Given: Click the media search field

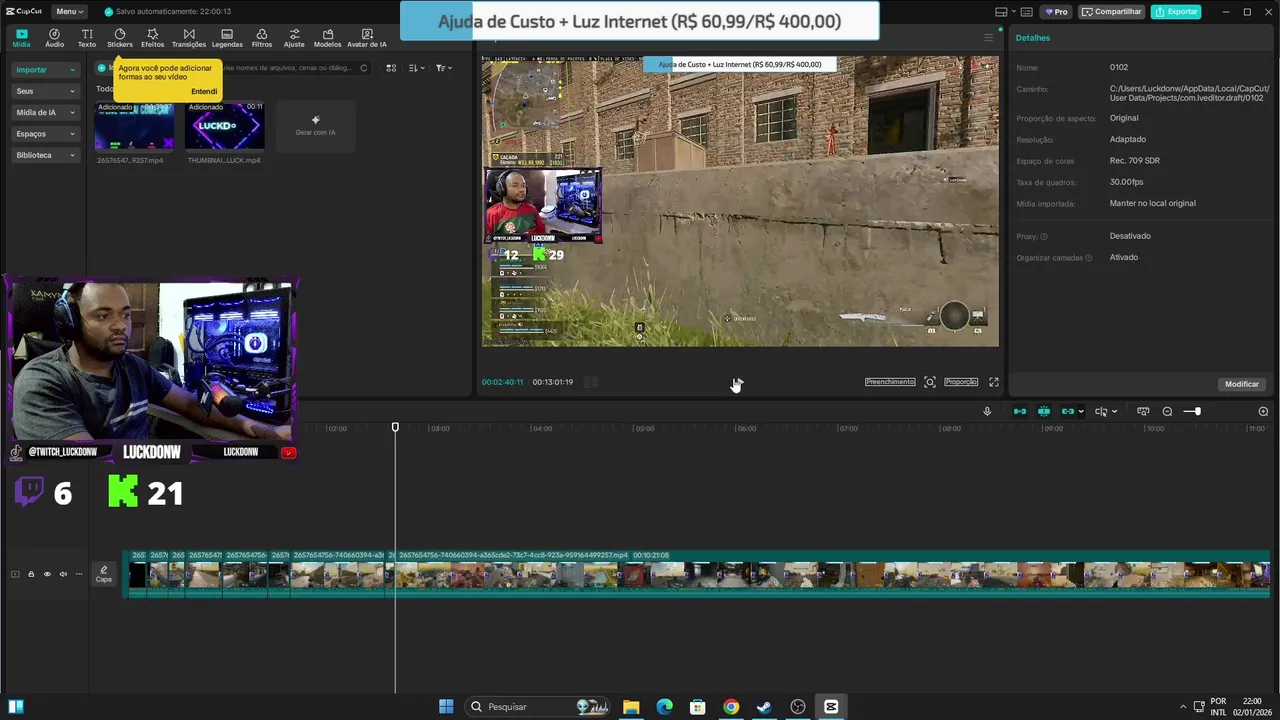Looking at the screenshot, I should coord(290,68).
